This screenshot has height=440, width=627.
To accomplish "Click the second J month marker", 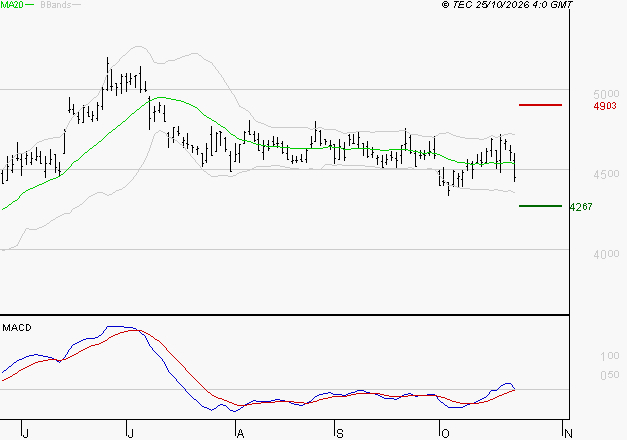I will tap(130, 433).
